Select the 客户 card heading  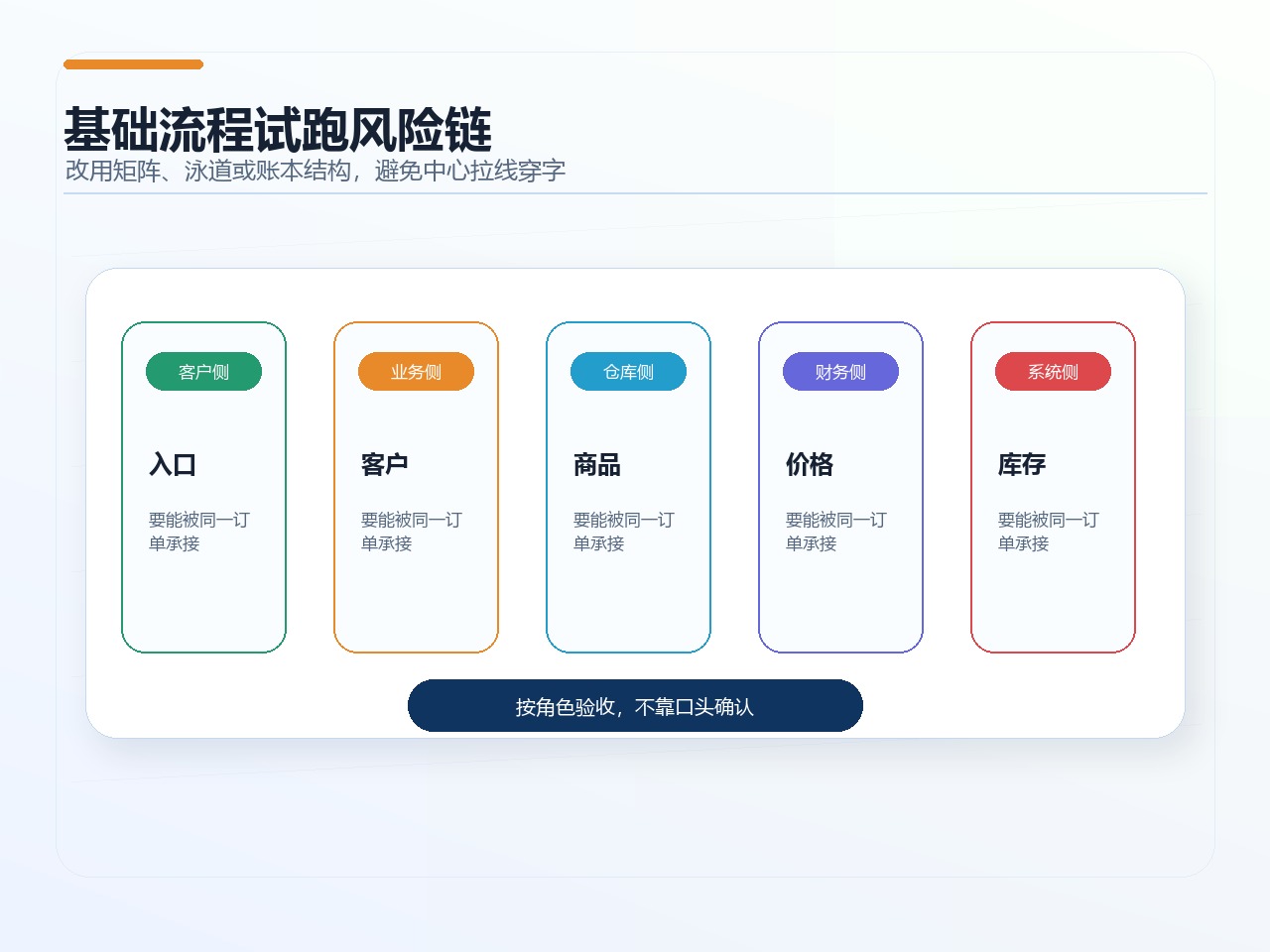coord(385,464)
